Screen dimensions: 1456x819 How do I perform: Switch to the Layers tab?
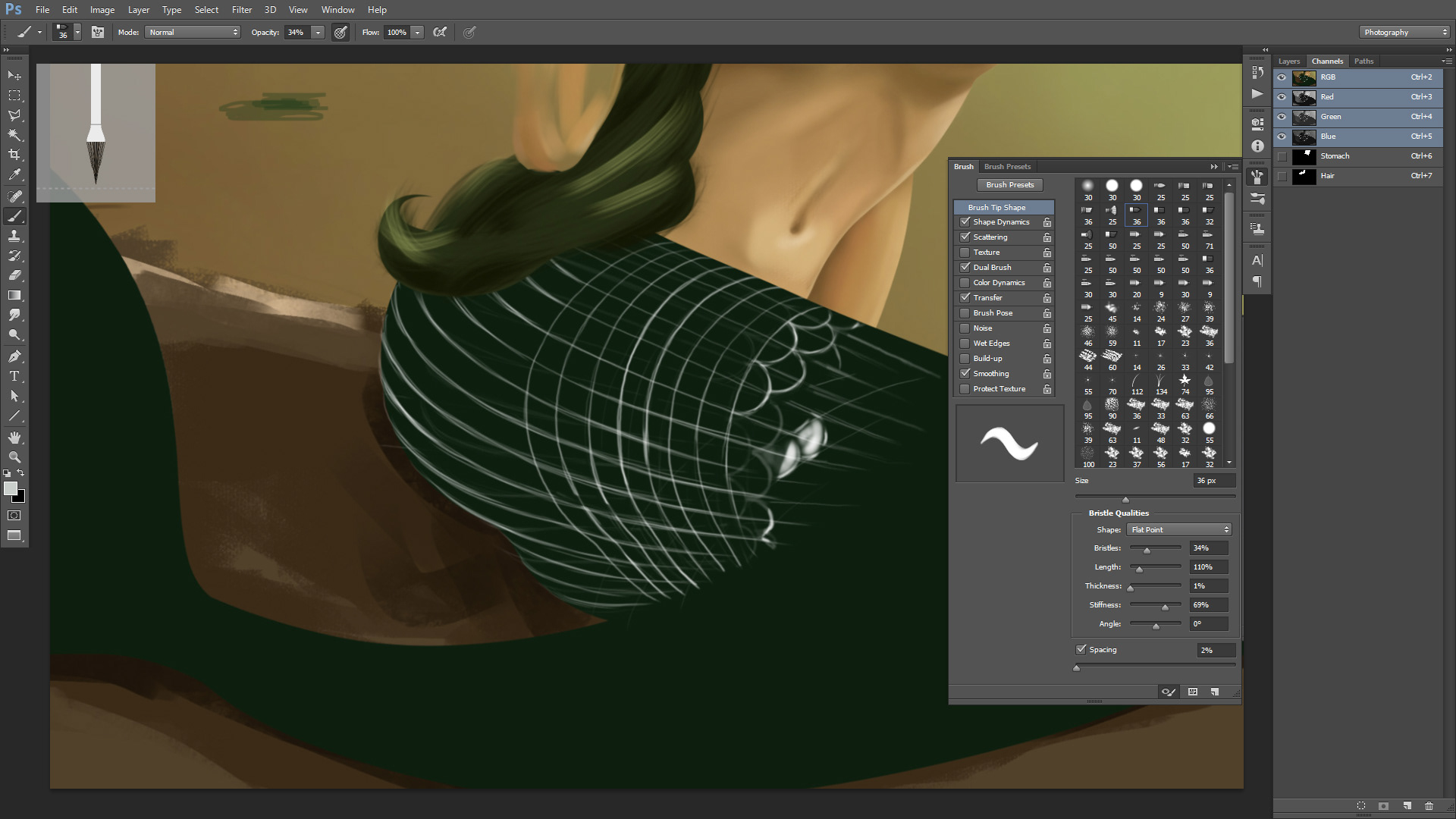click(1288, 61)
